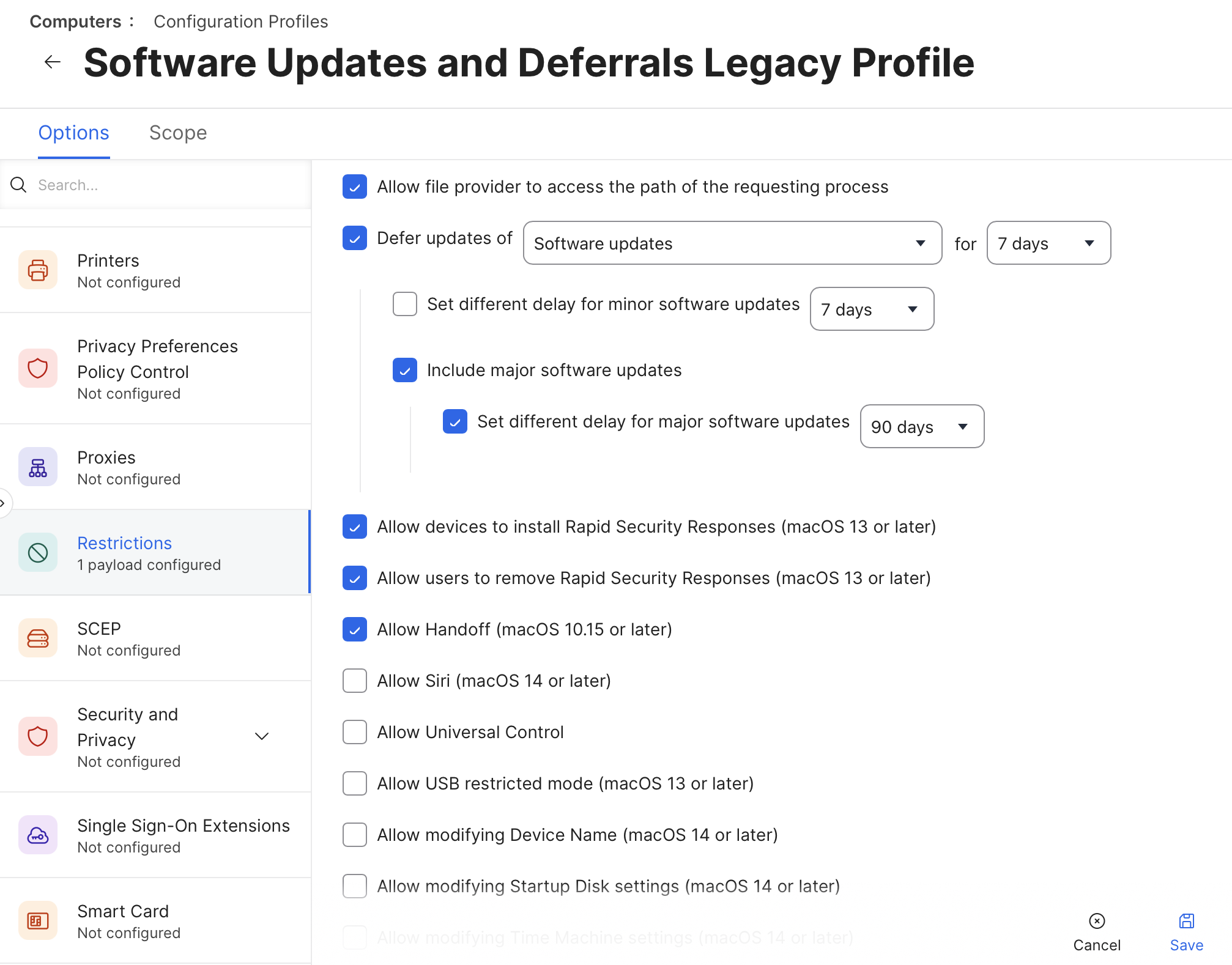Click the back arrow icon
The image size is (1232, 965).
[53, 62]
